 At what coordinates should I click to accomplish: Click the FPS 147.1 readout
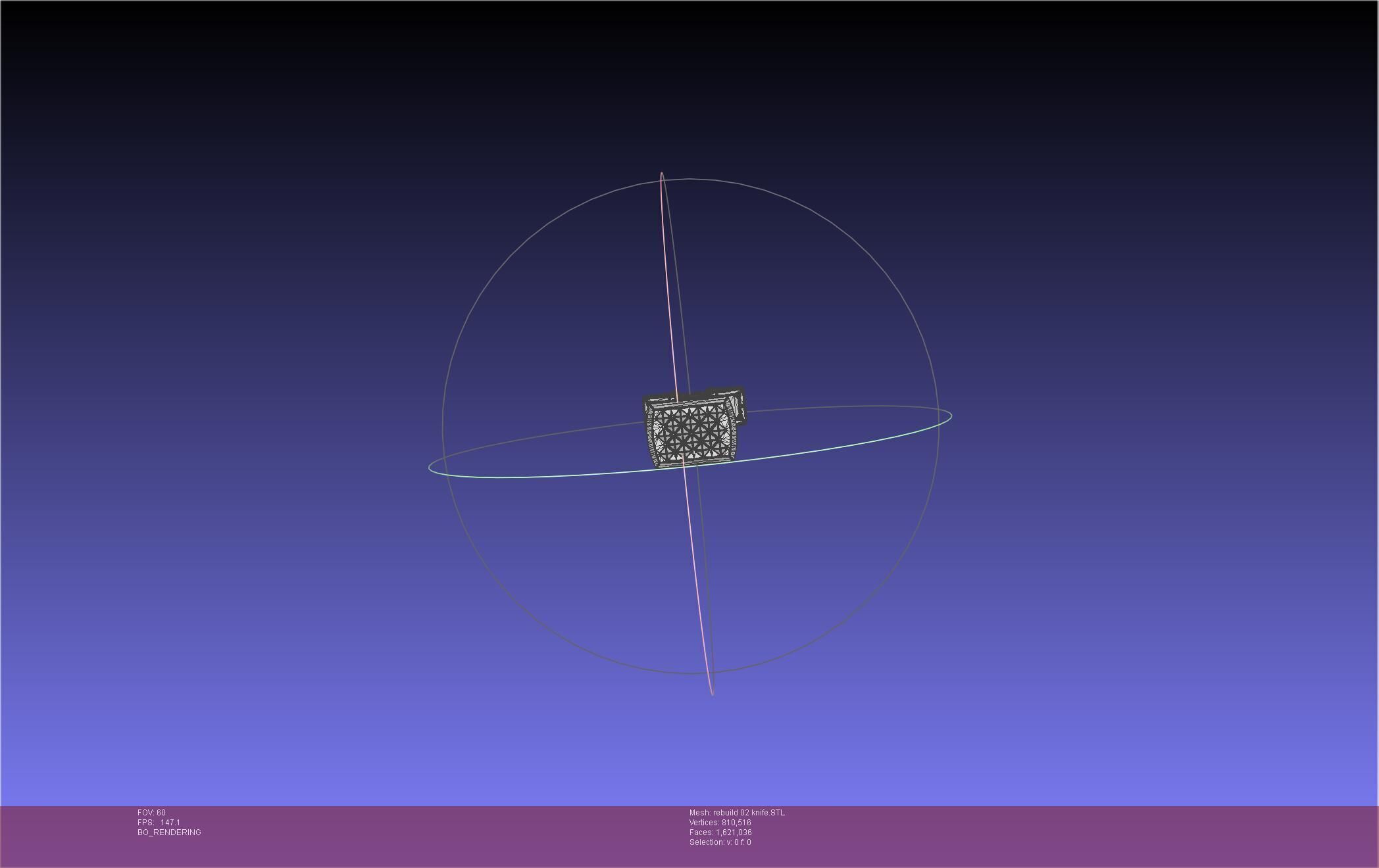[x=159, y=823]
